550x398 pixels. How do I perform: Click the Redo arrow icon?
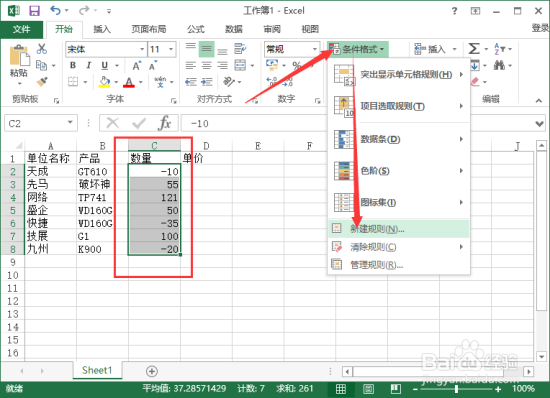84,11
